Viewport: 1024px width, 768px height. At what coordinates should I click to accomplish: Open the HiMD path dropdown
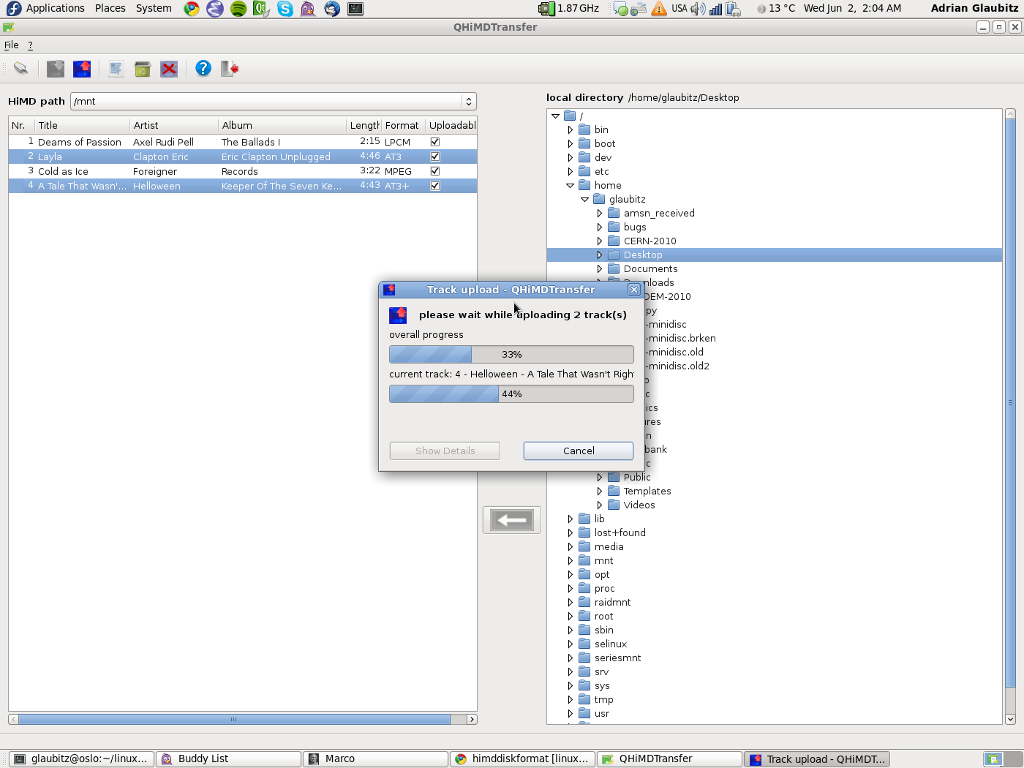[467, 101]
